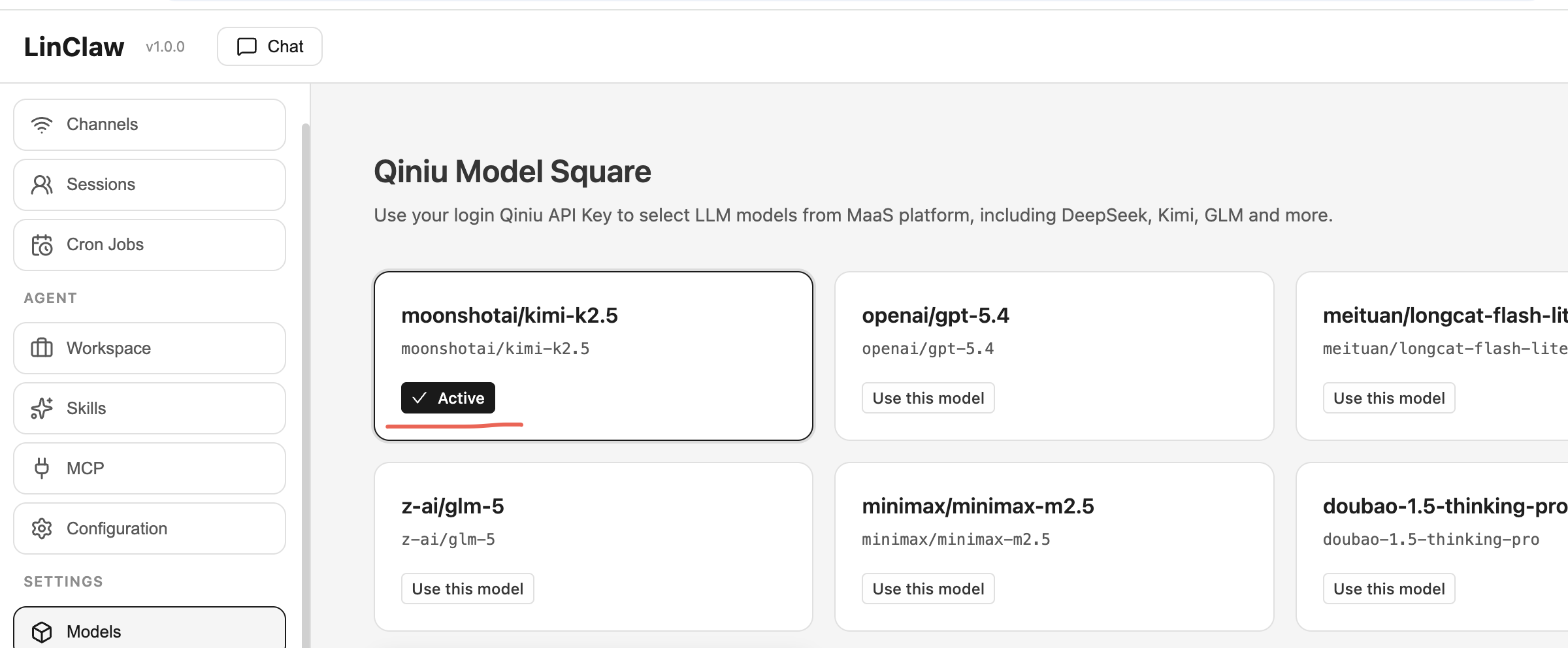This screenshot has height=648, width=1568.
Task: Open the Chat view from the header
Action: 269,46
